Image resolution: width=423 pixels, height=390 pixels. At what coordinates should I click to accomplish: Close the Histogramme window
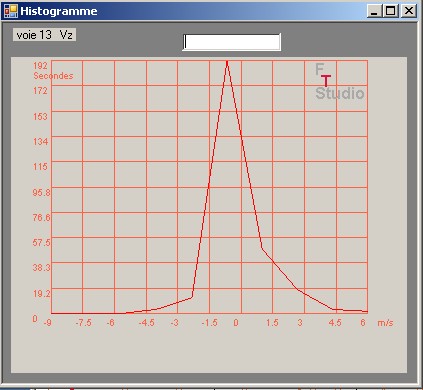408,11
